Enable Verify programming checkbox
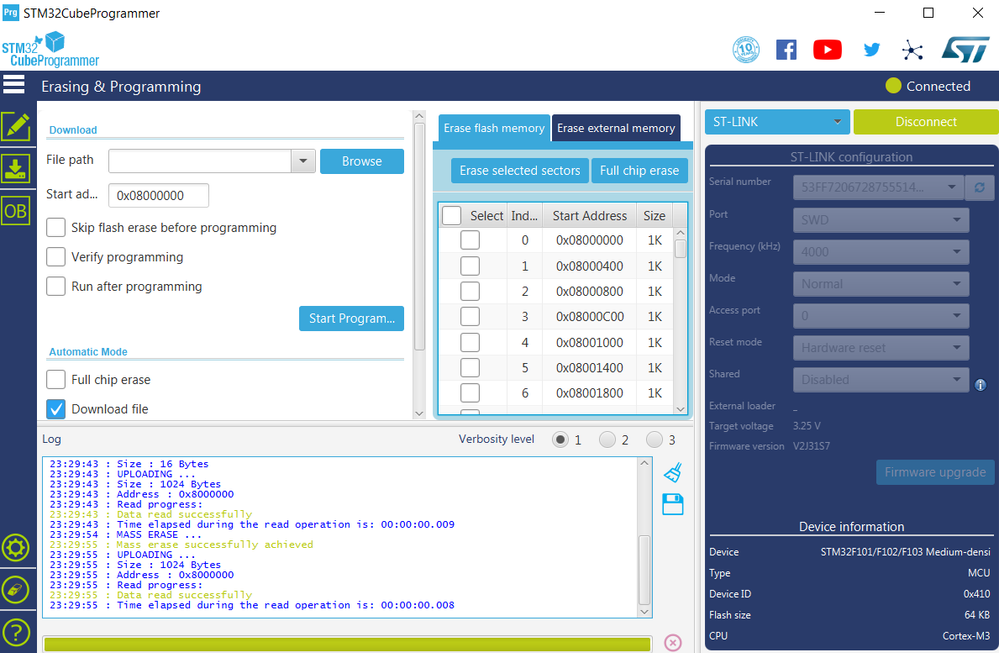This screenshot has width=999, height=653. coord(56,257)
